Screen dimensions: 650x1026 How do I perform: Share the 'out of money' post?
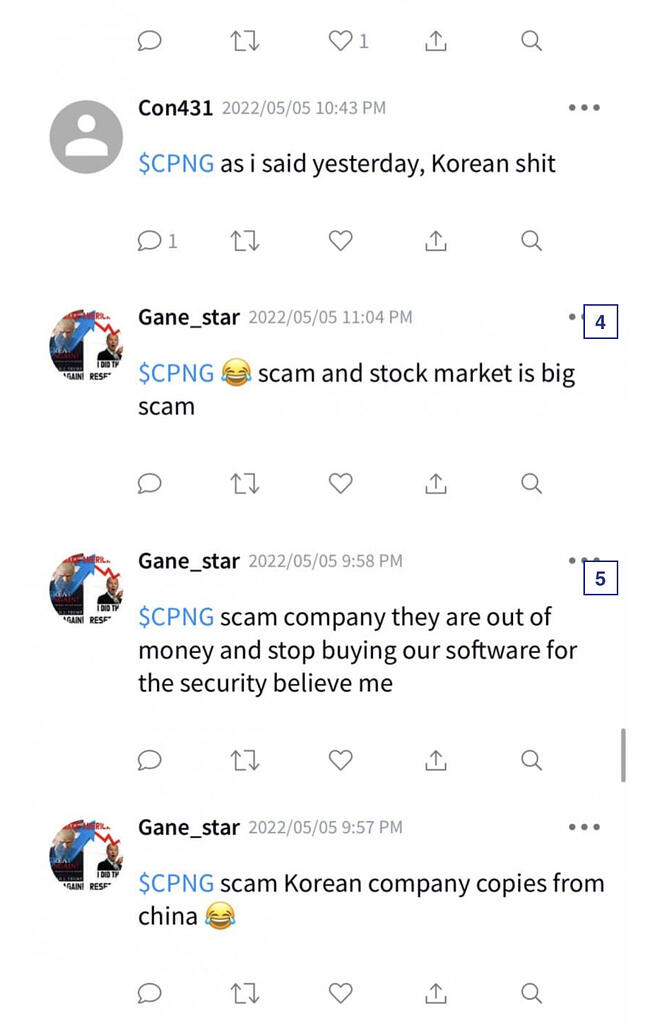pyautogui.click(x=436, y=760)
